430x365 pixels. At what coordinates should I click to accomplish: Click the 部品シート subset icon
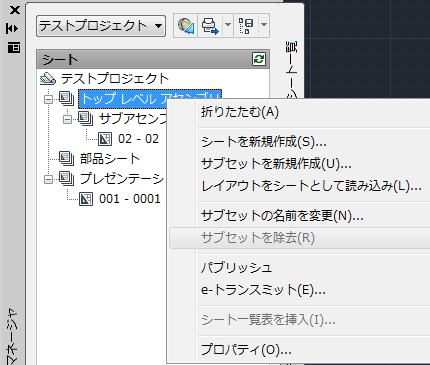(67, 159)
